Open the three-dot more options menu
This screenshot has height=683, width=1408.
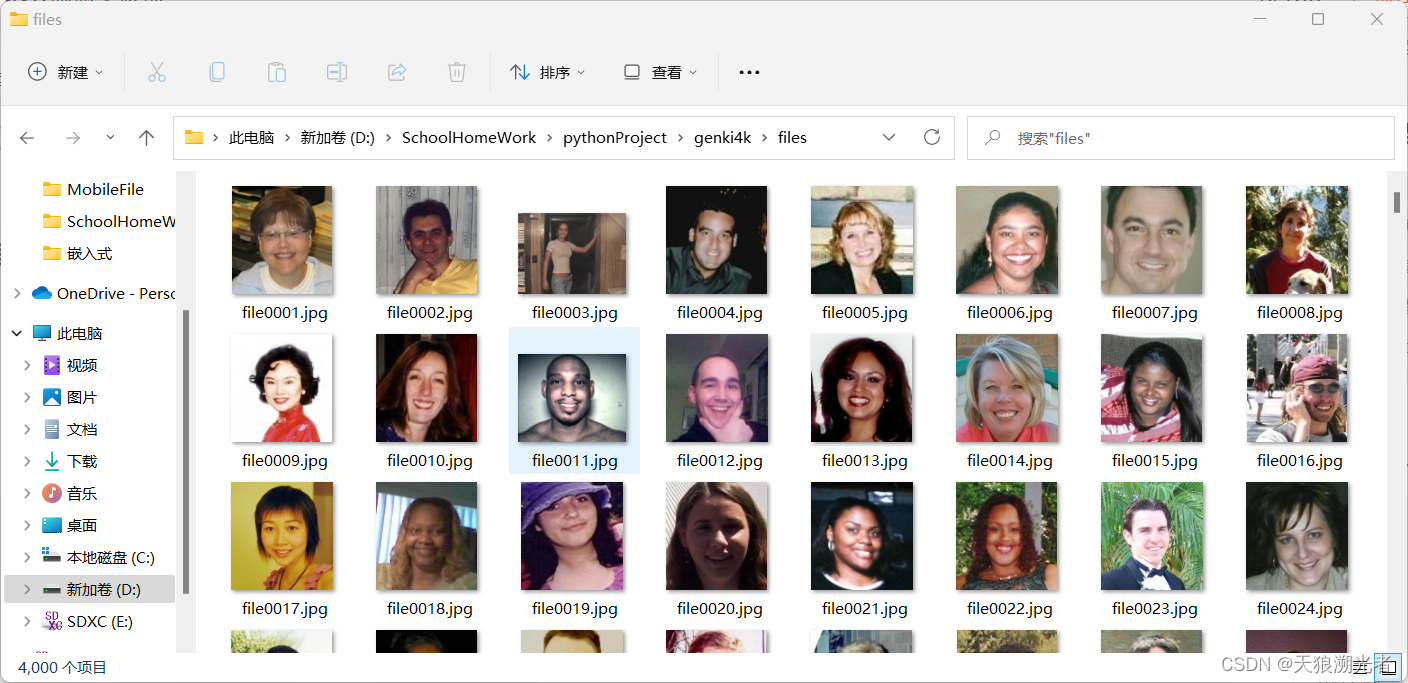[x=749, y=72]
